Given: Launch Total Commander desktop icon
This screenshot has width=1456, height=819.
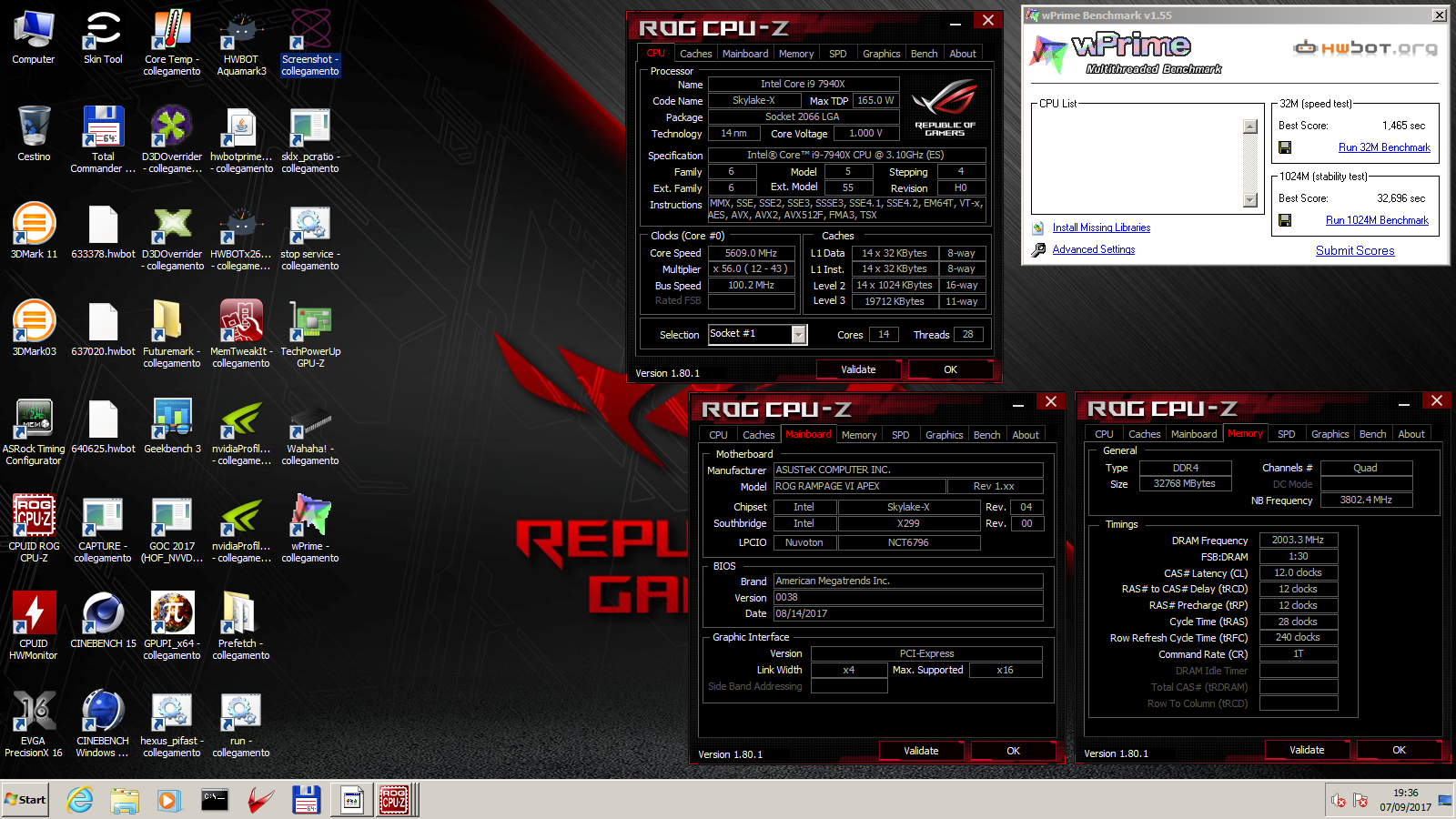Looking at the screenshot, I should coord(103,139).
